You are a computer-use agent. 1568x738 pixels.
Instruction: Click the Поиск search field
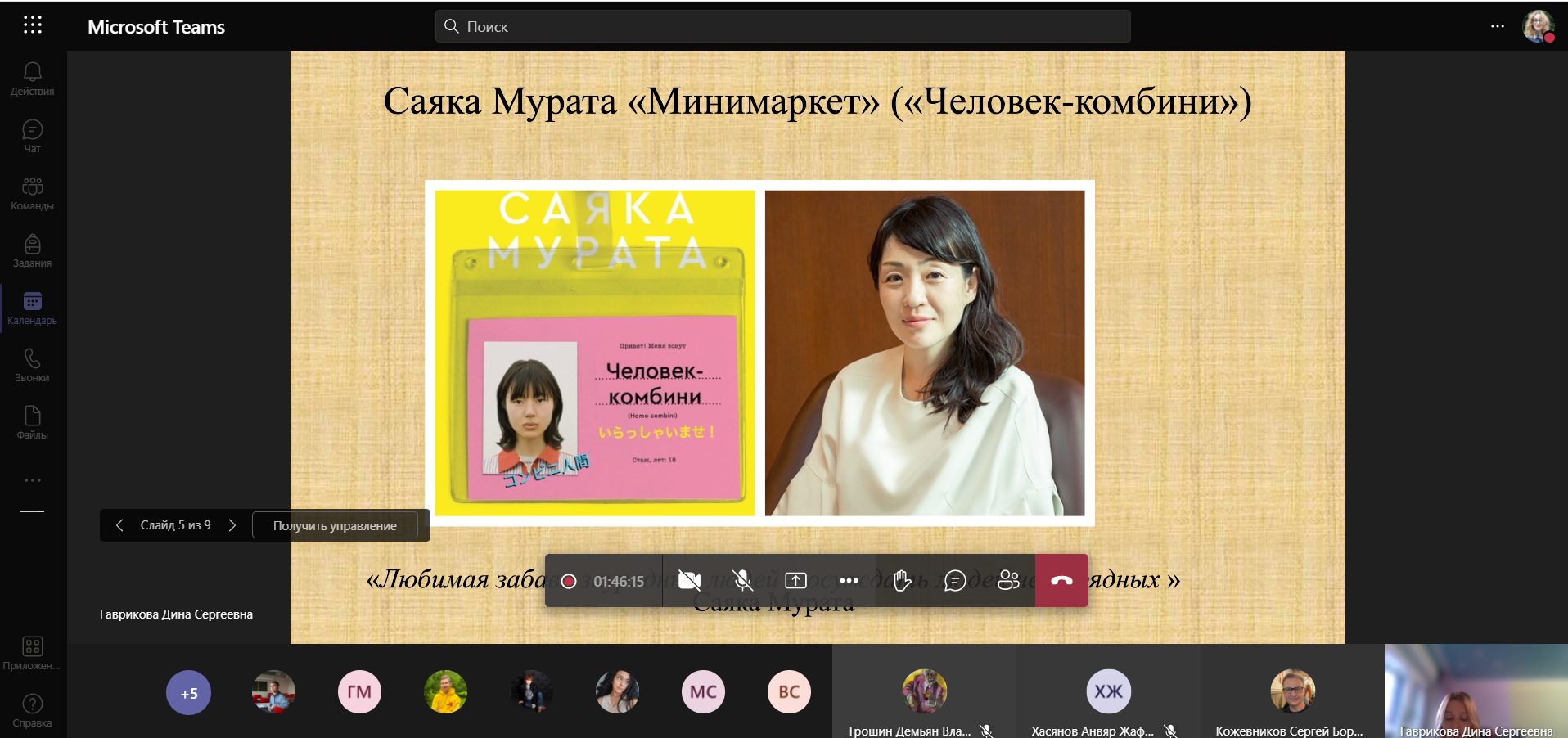pyautogui.click(x=782, y=26)
